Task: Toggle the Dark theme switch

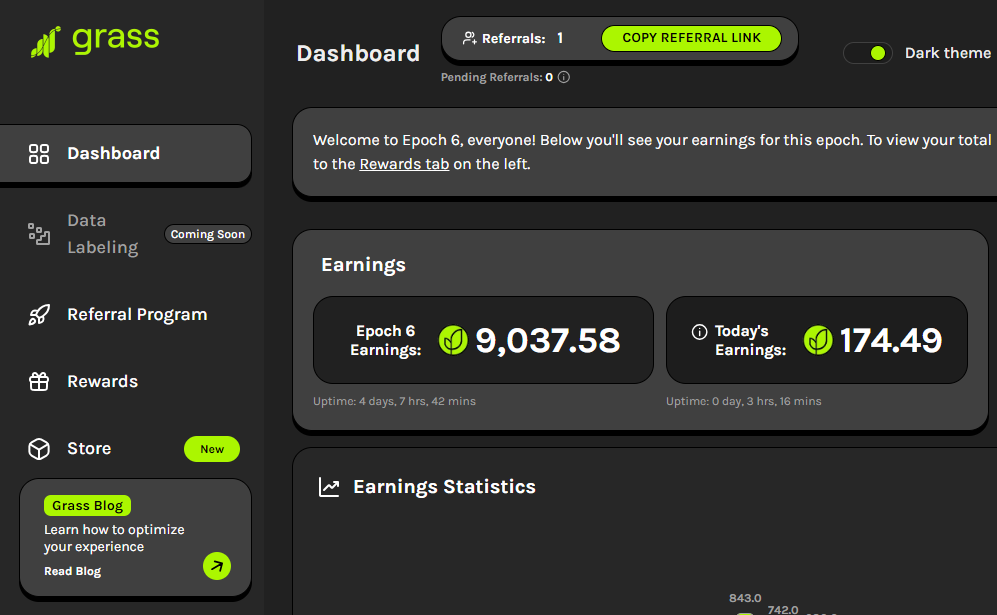Action: [868, 53]
